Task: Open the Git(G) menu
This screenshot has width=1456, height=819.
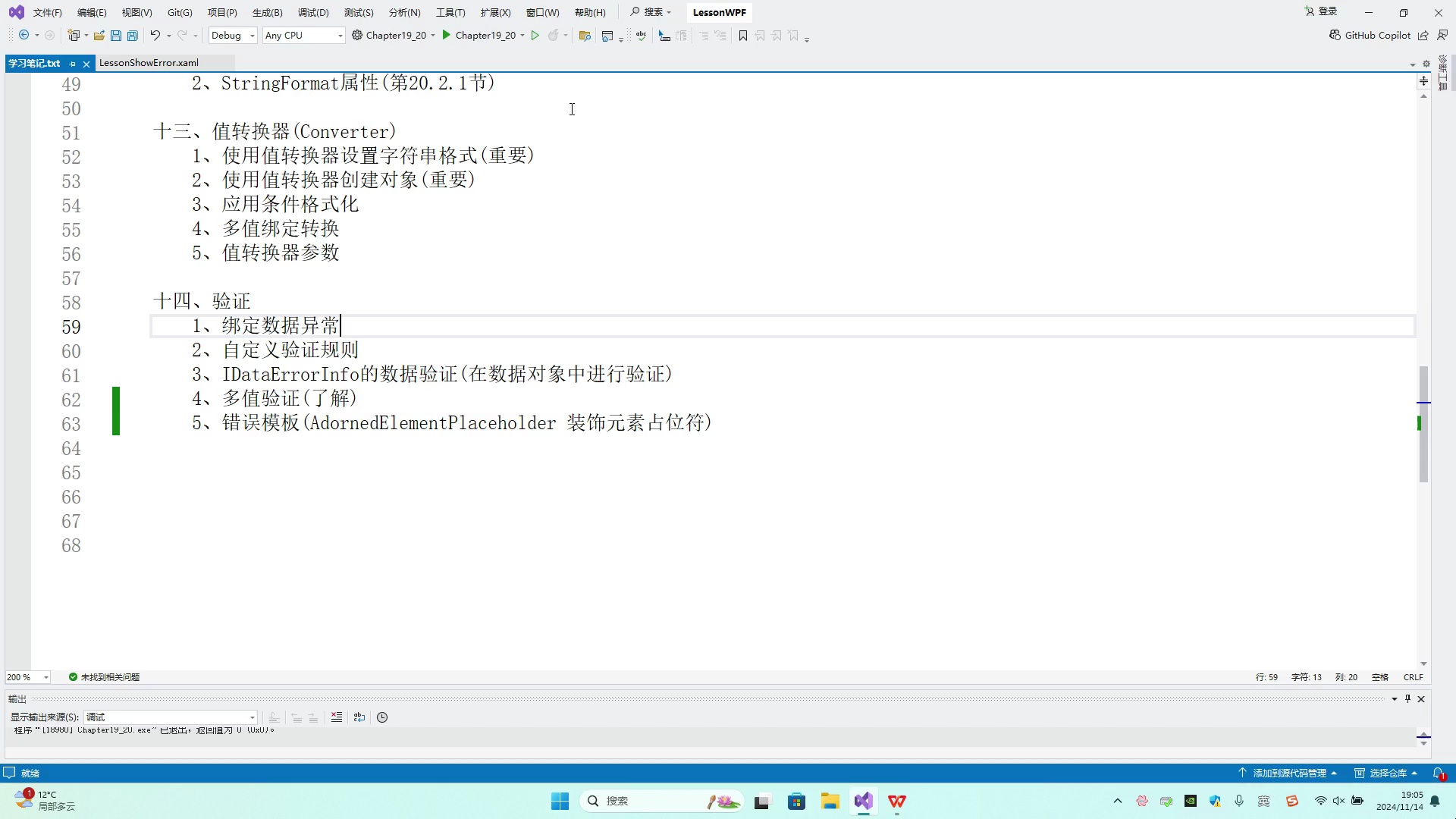Action: coord(179,12)
